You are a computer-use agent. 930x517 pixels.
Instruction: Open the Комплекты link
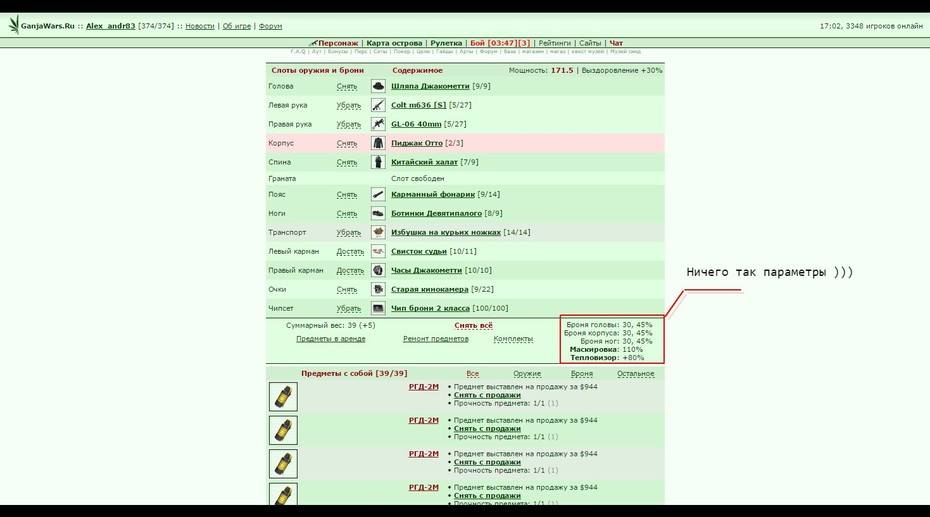pyautogui.click(x=513, y=339)
